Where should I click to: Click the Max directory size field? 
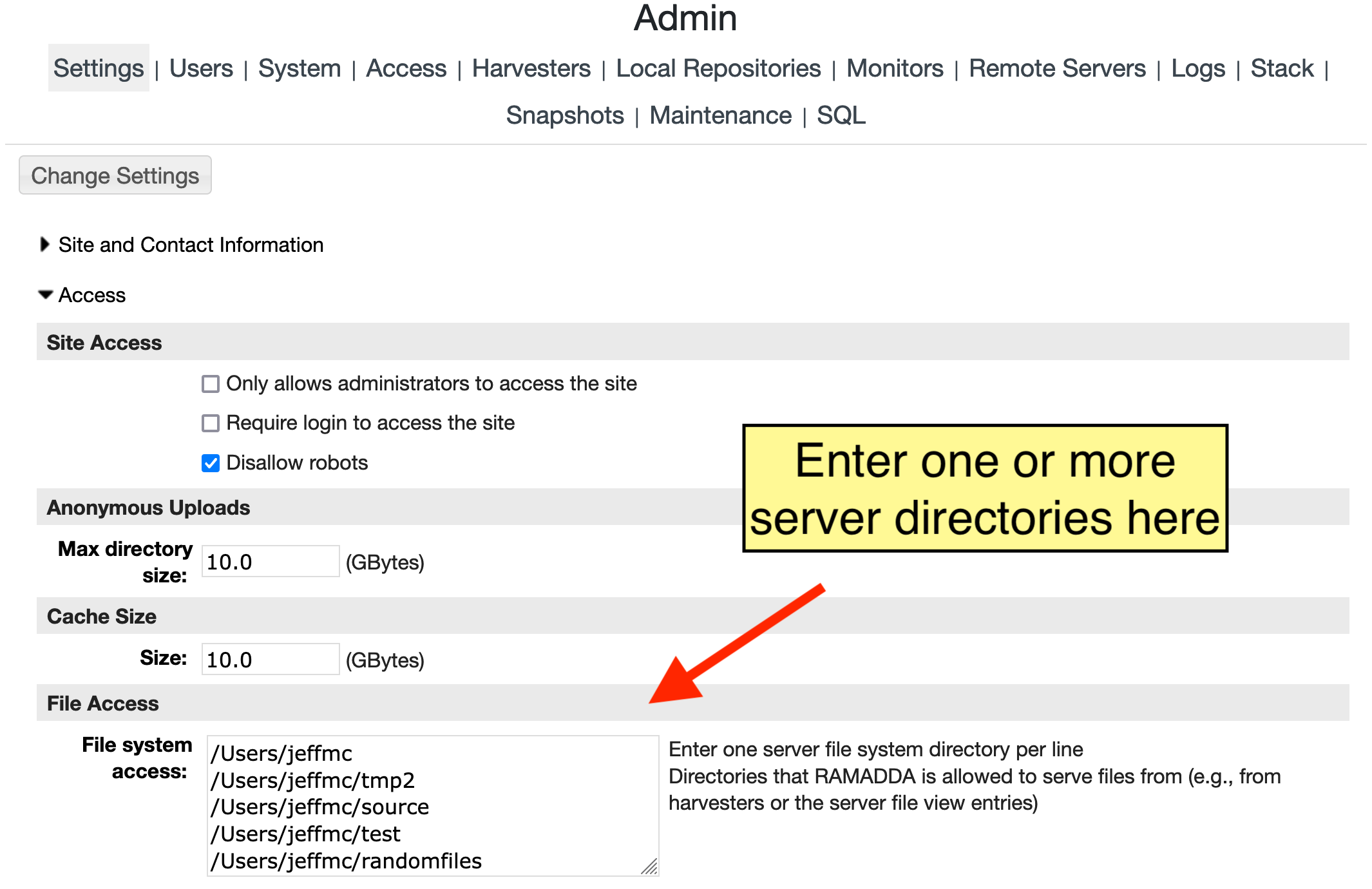(270, 562)
